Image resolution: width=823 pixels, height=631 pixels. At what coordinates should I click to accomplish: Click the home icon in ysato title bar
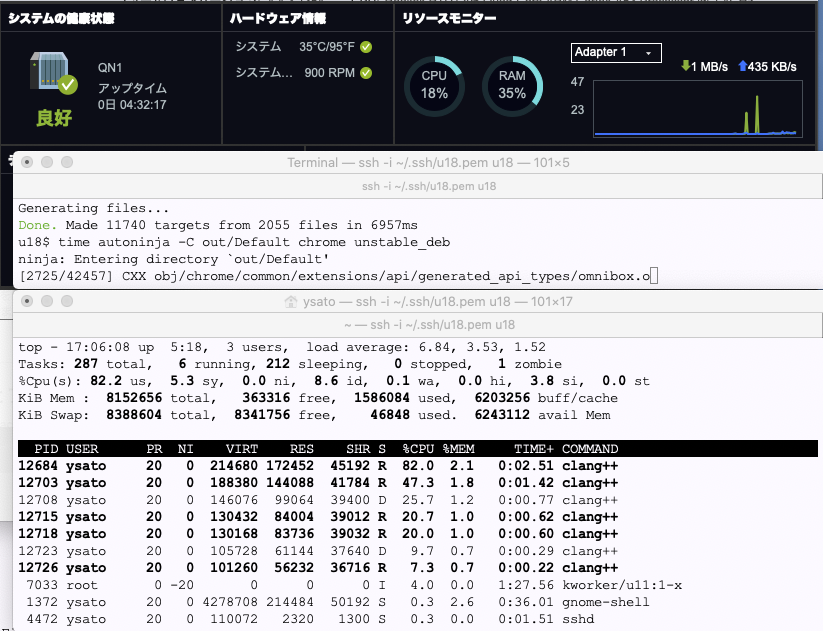point(292,303)
